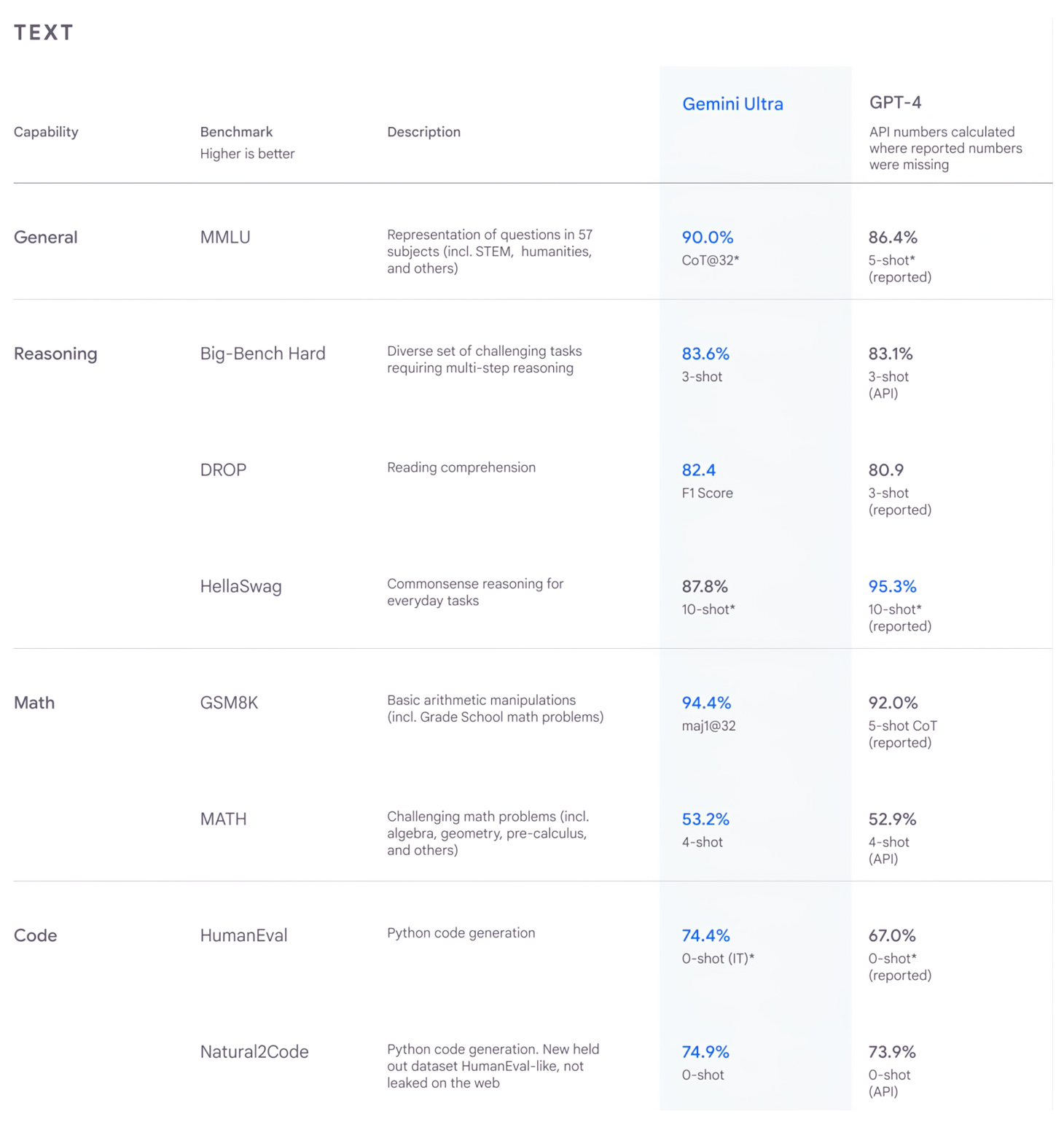The height and width of the screenshot is (1130, 1064).
Task: Click the GPT-4 column header
Action: 895,103
